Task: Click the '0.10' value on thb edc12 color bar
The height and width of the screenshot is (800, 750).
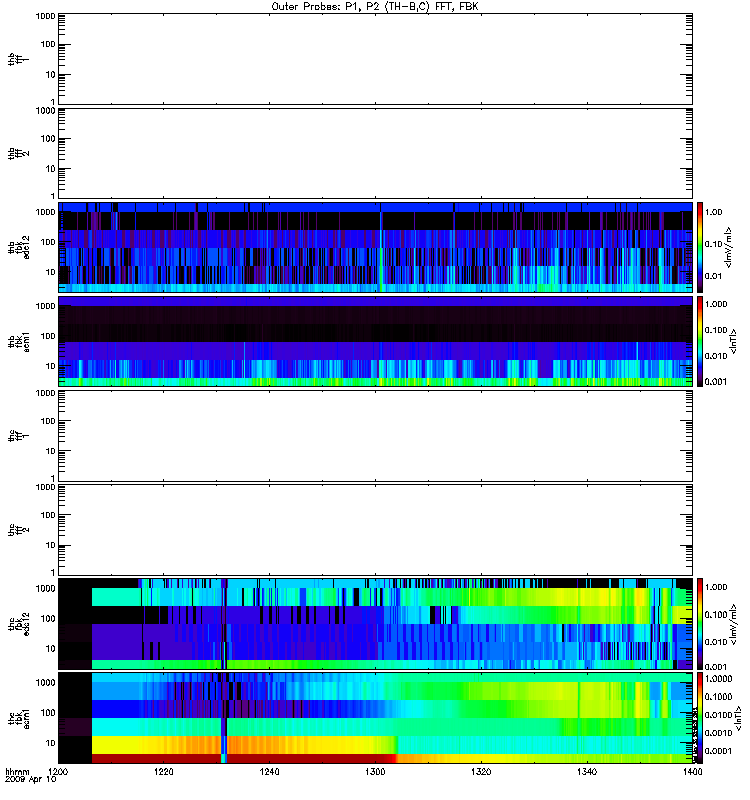Action: coord(714,244)
